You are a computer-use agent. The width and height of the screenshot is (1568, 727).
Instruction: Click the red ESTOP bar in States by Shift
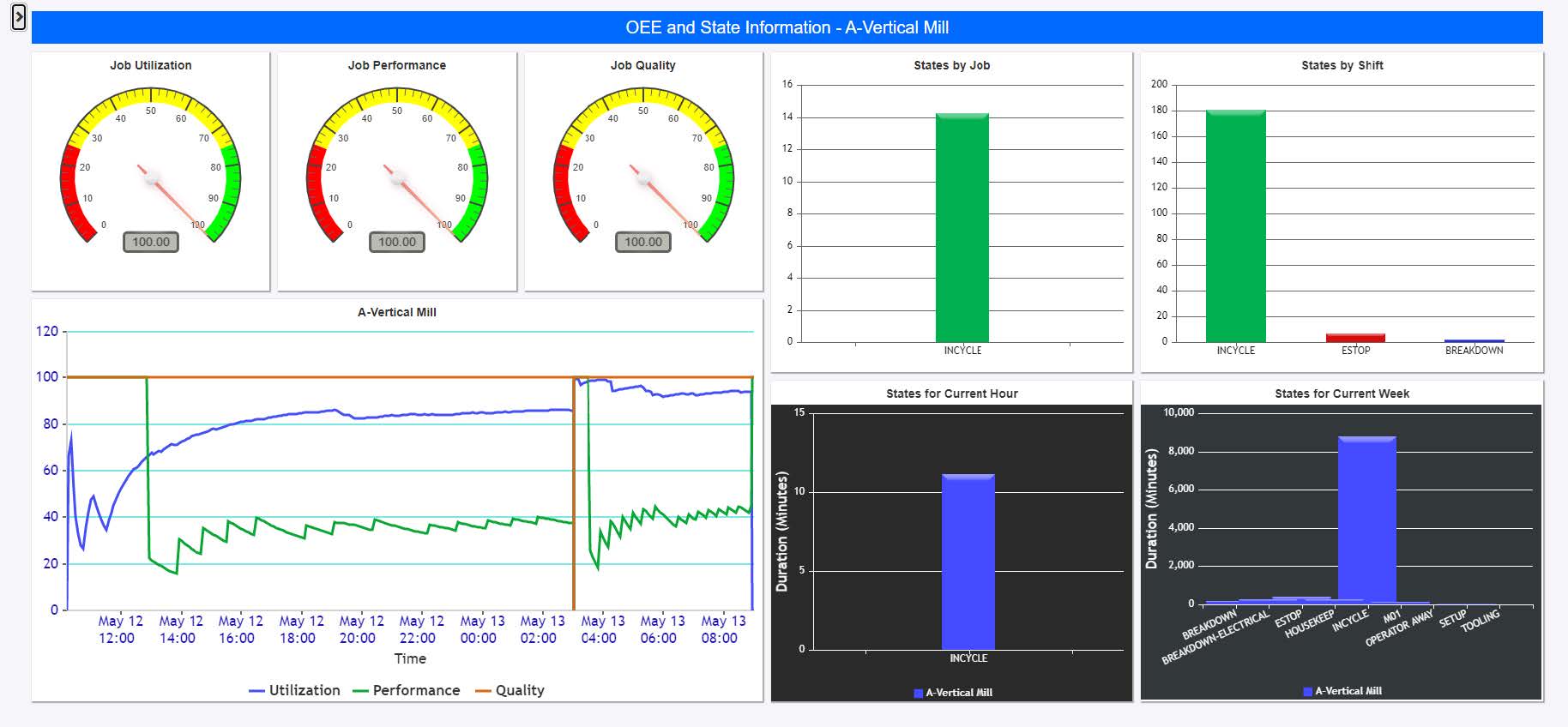click(x=1355, y=338)
